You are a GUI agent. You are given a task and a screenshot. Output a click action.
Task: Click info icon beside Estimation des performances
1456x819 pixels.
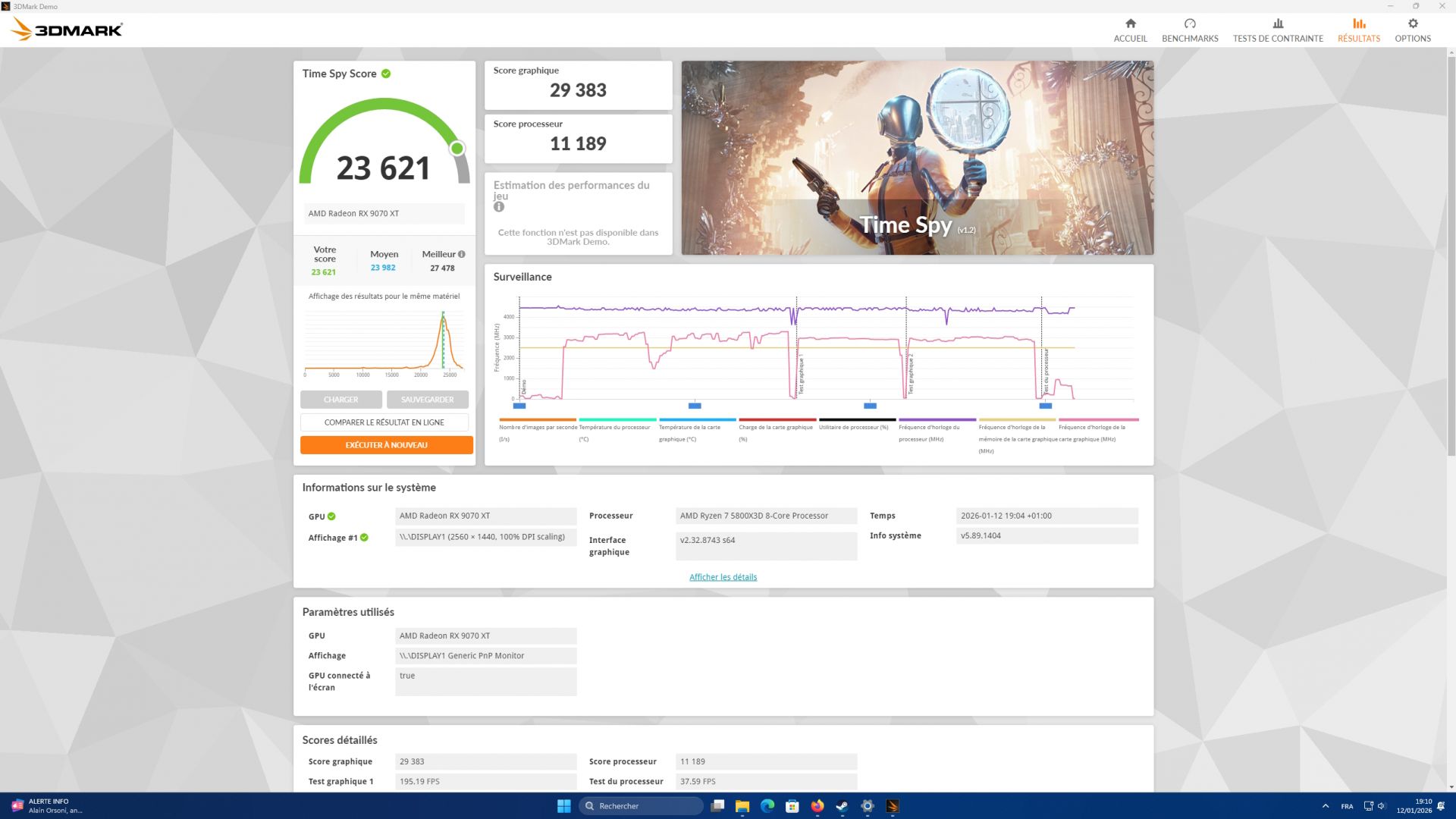499,207
